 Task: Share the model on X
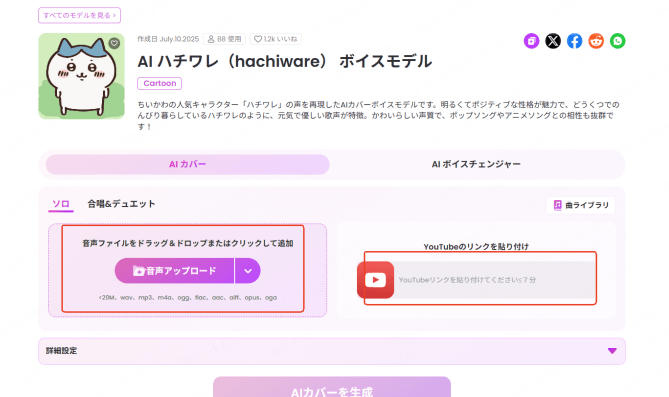click(x=553, y=41)
